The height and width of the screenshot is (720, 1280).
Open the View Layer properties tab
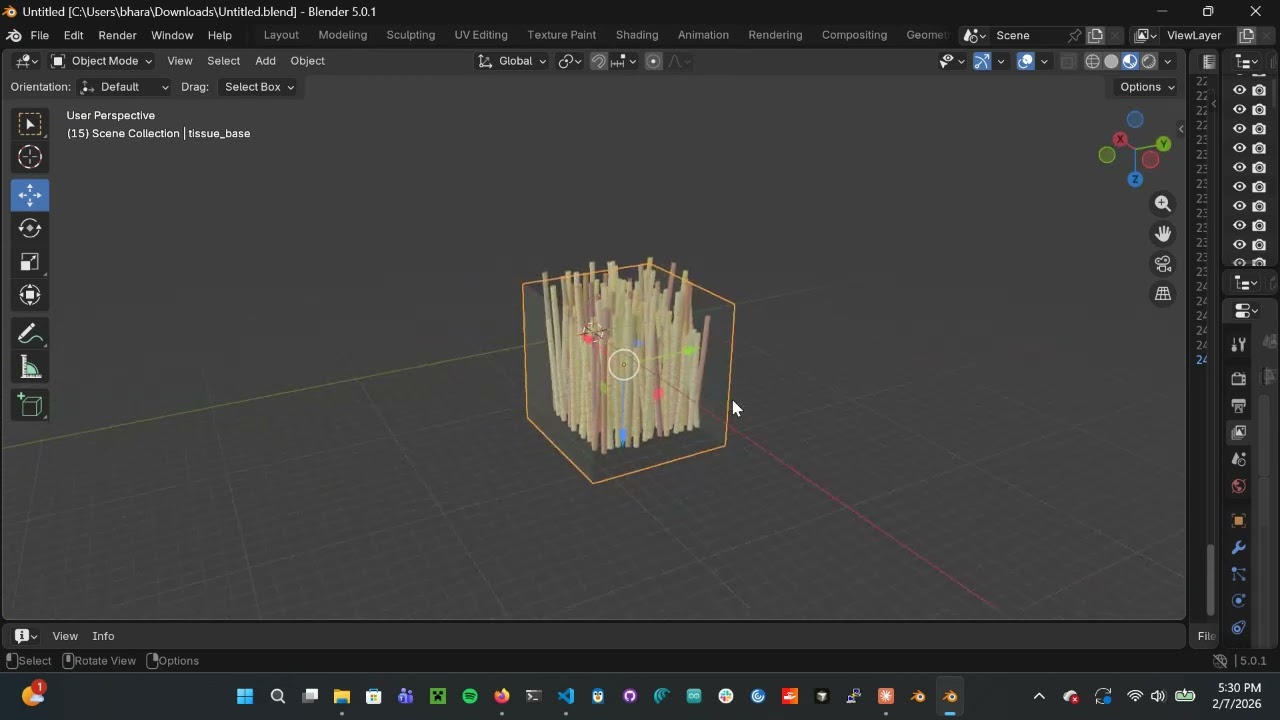click(1239, 433)
